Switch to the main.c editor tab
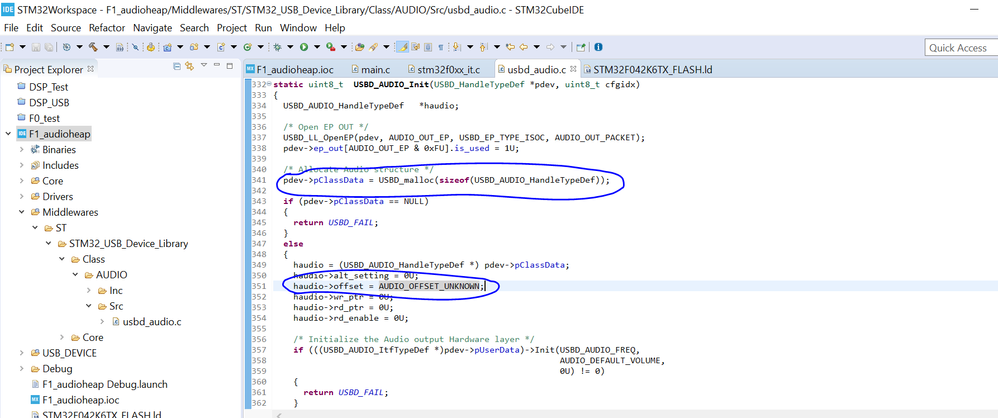Viewport: 998px width, 418px height. click(x=371, y=69)
